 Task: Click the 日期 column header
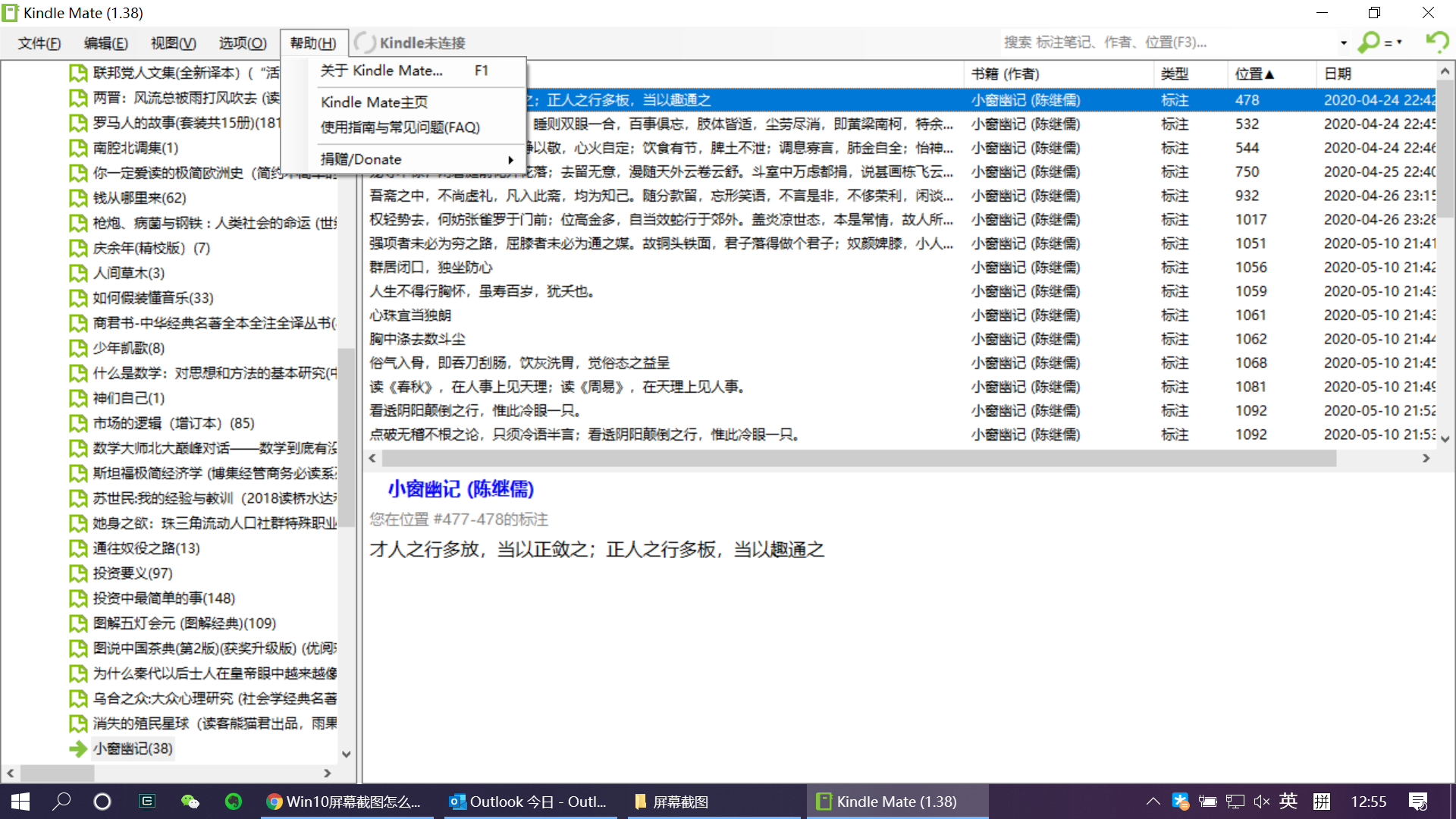tap(1338, 74)
